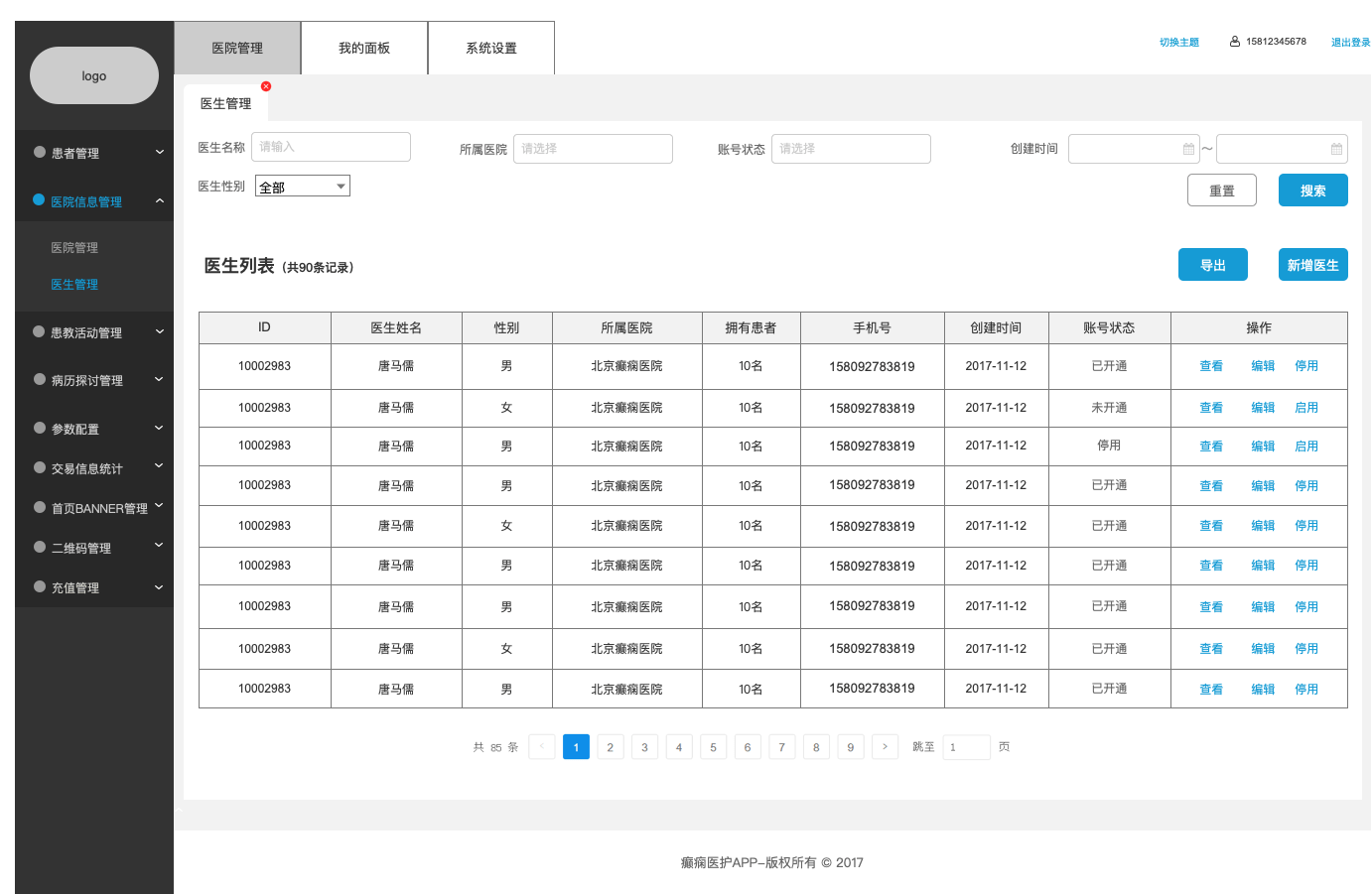Click 查看 in the first table row
The height and width of the screenshot is (894, 1372).
[x=1211, y=366]
